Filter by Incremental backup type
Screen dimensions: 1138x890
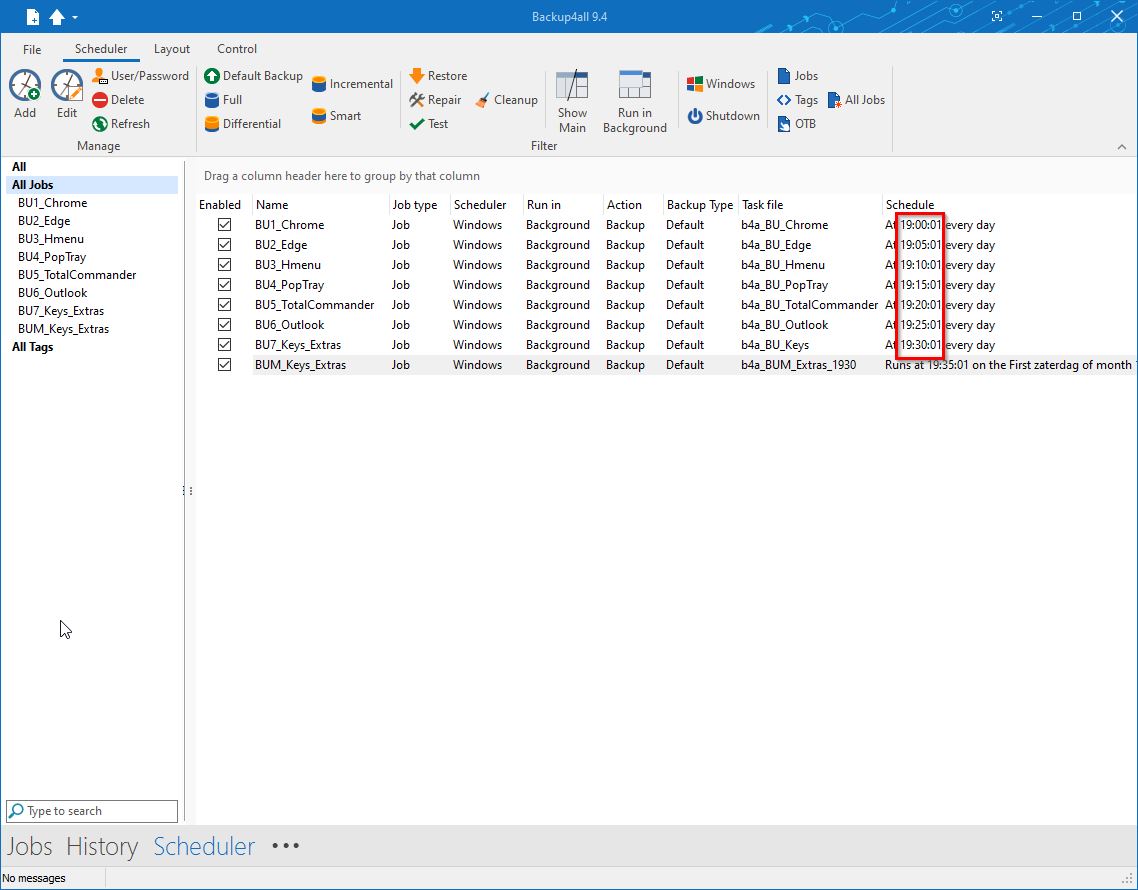352,83
